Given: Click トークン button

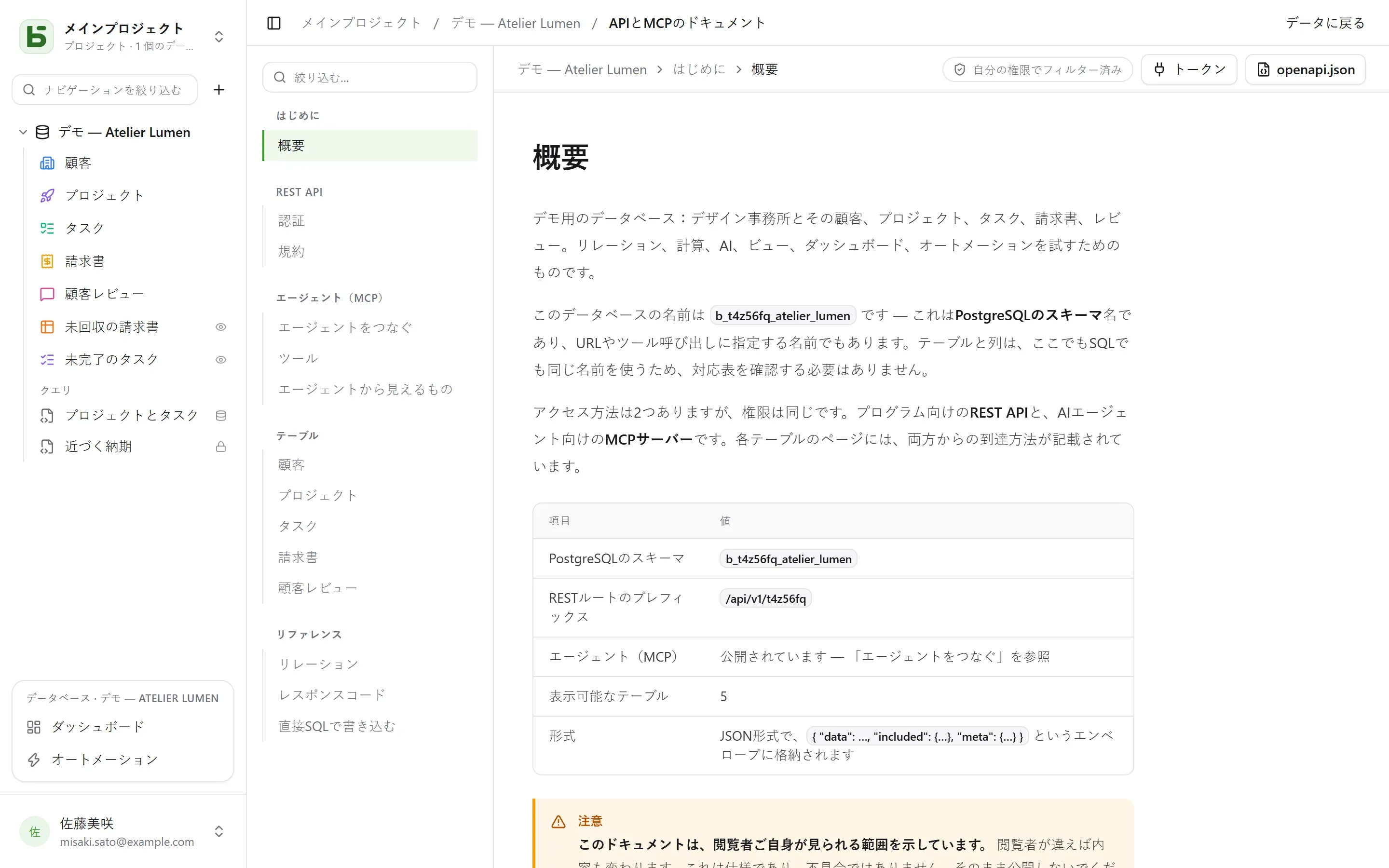Looking at the screenshot, I should 1189,69.
